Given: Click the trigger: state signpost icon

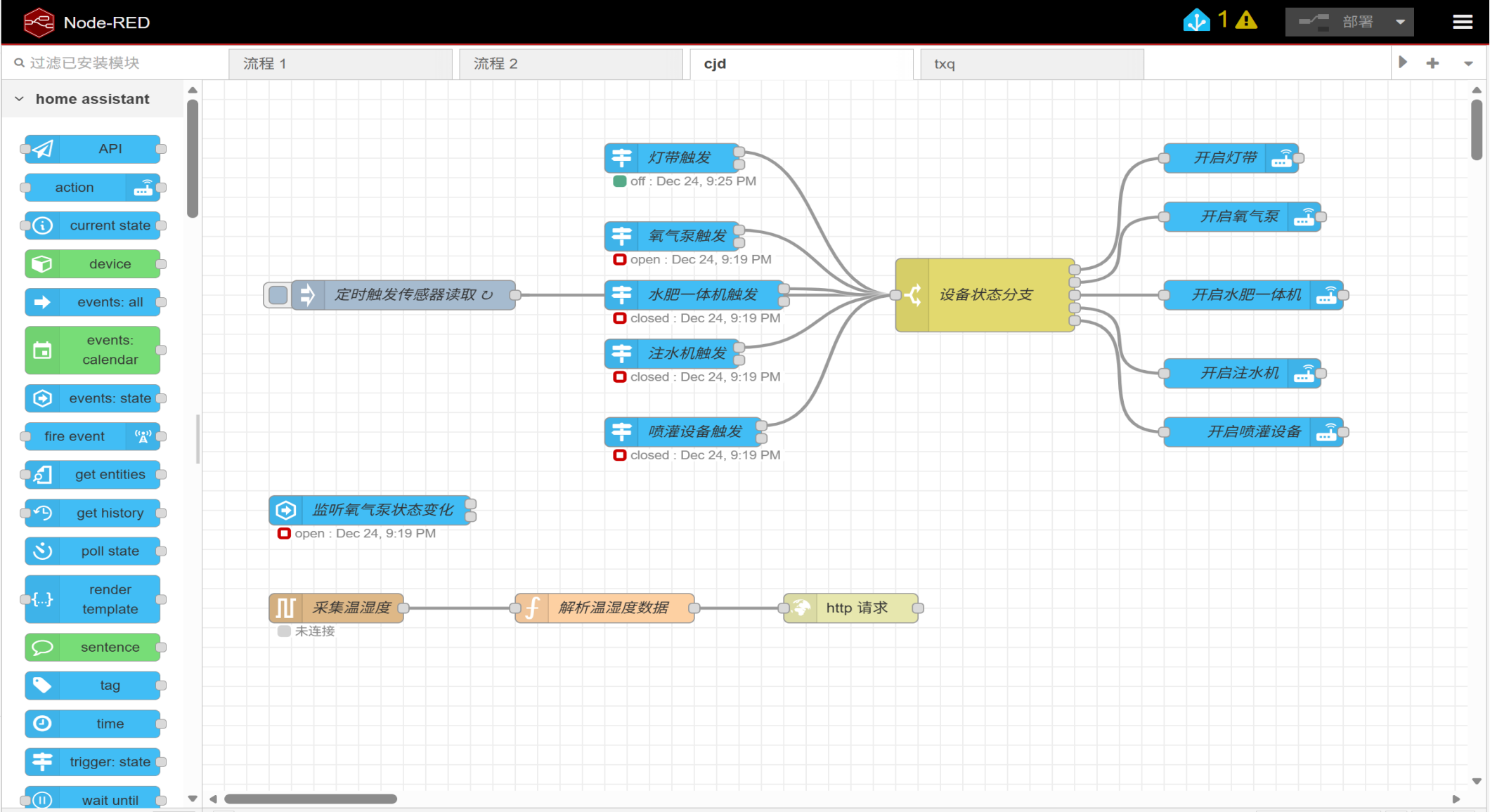Looking at the screenshot, I should coord(42,762).
